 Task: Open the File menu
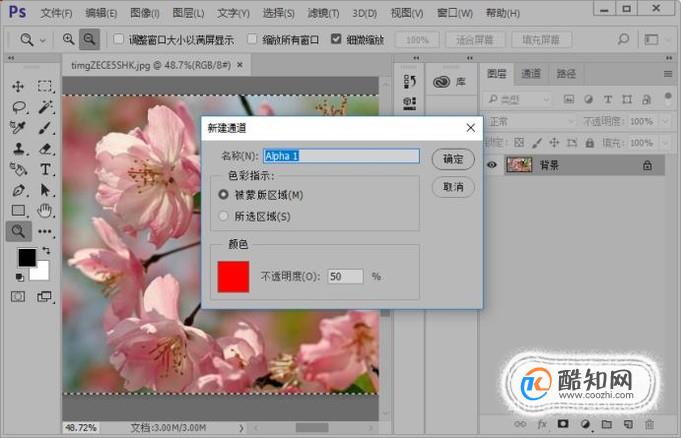(56, 13)
